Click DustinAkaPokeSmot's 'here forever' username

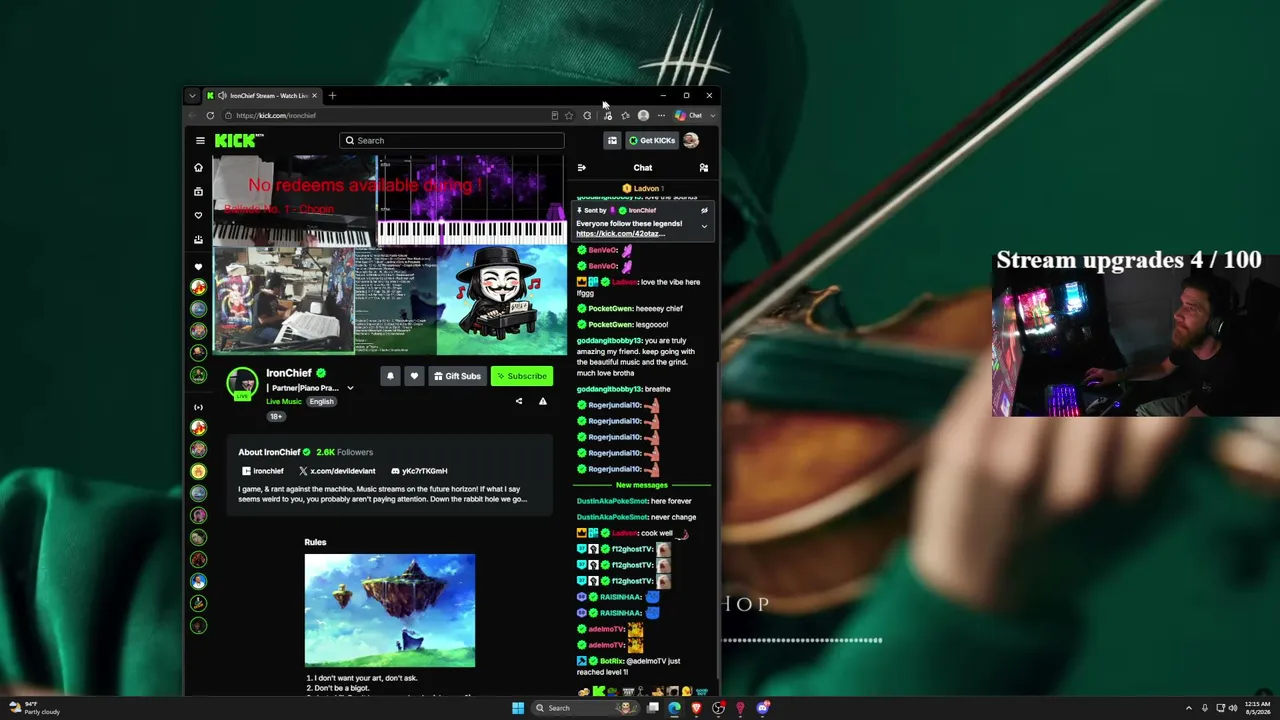(x=612, y=501)
